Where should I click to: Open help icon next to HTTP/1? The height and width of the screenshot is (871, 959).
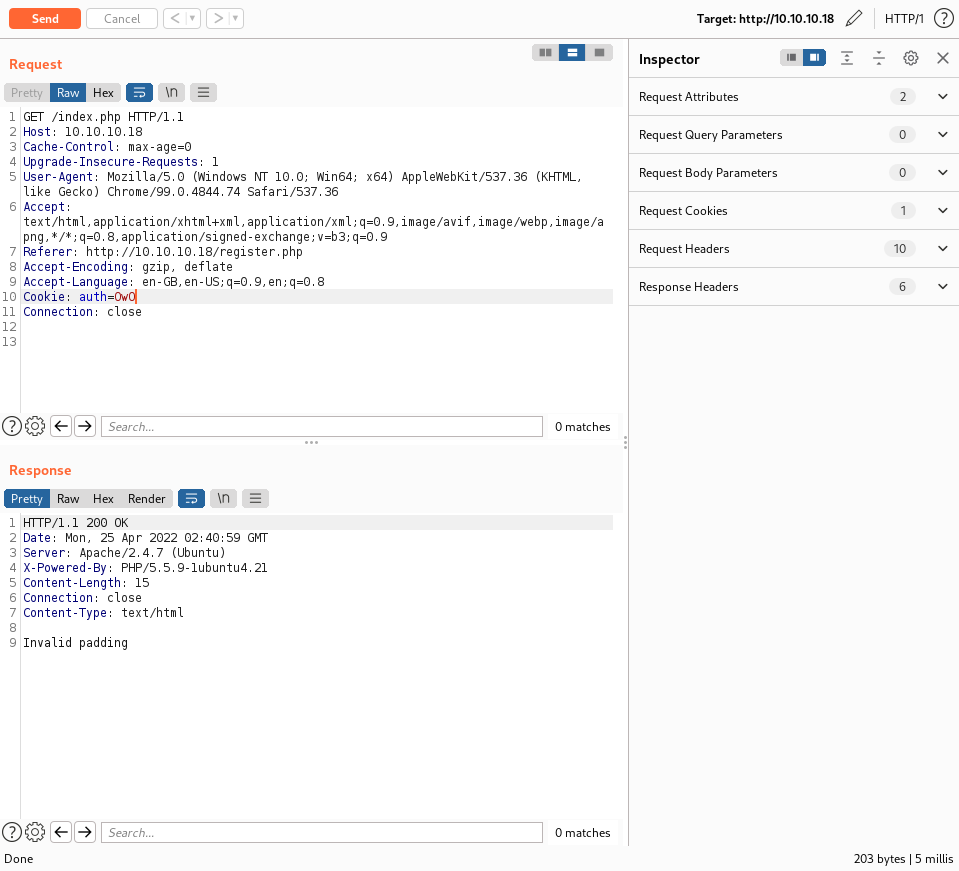tap(942, 19)
